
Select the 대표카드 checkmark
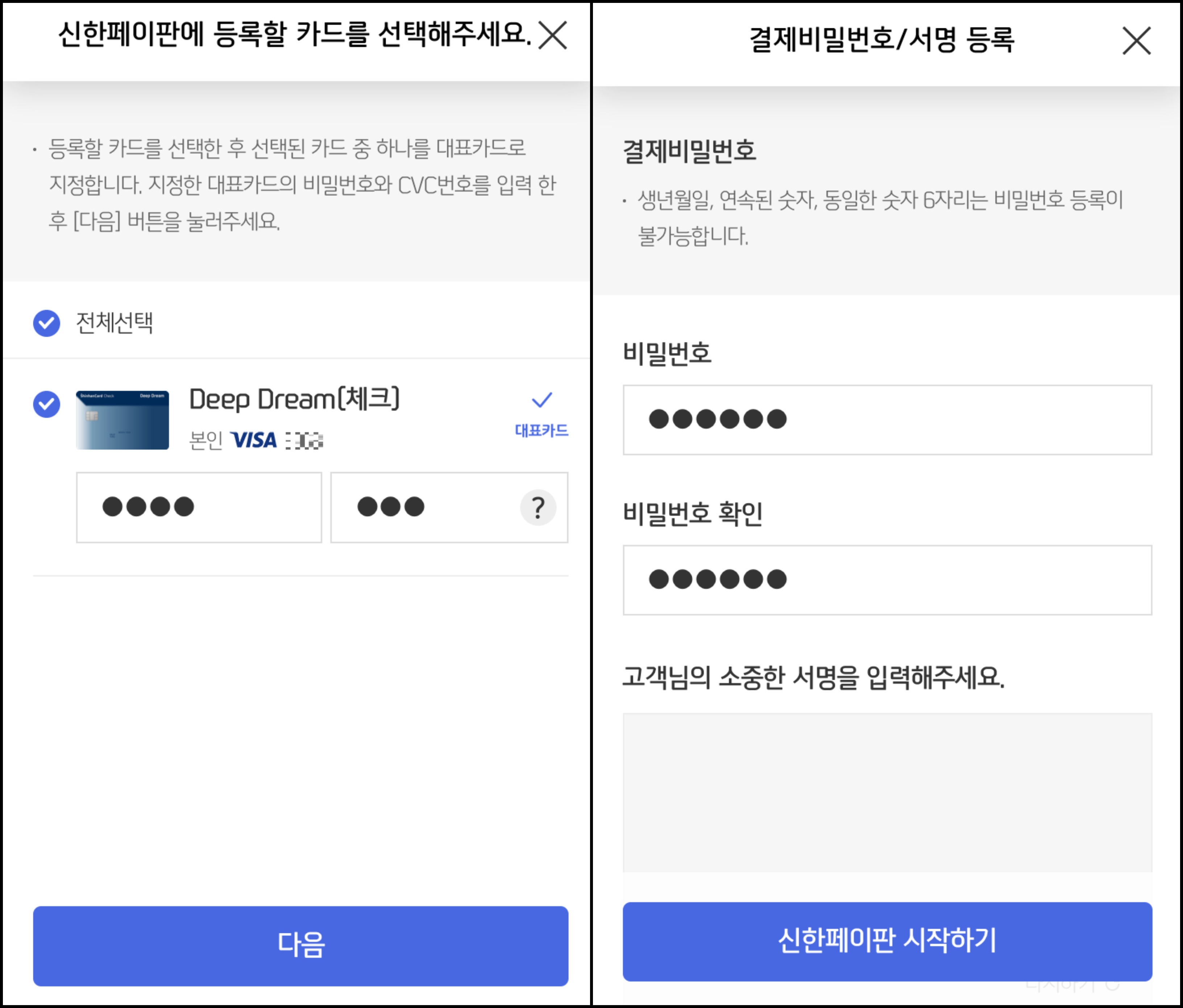542,400
